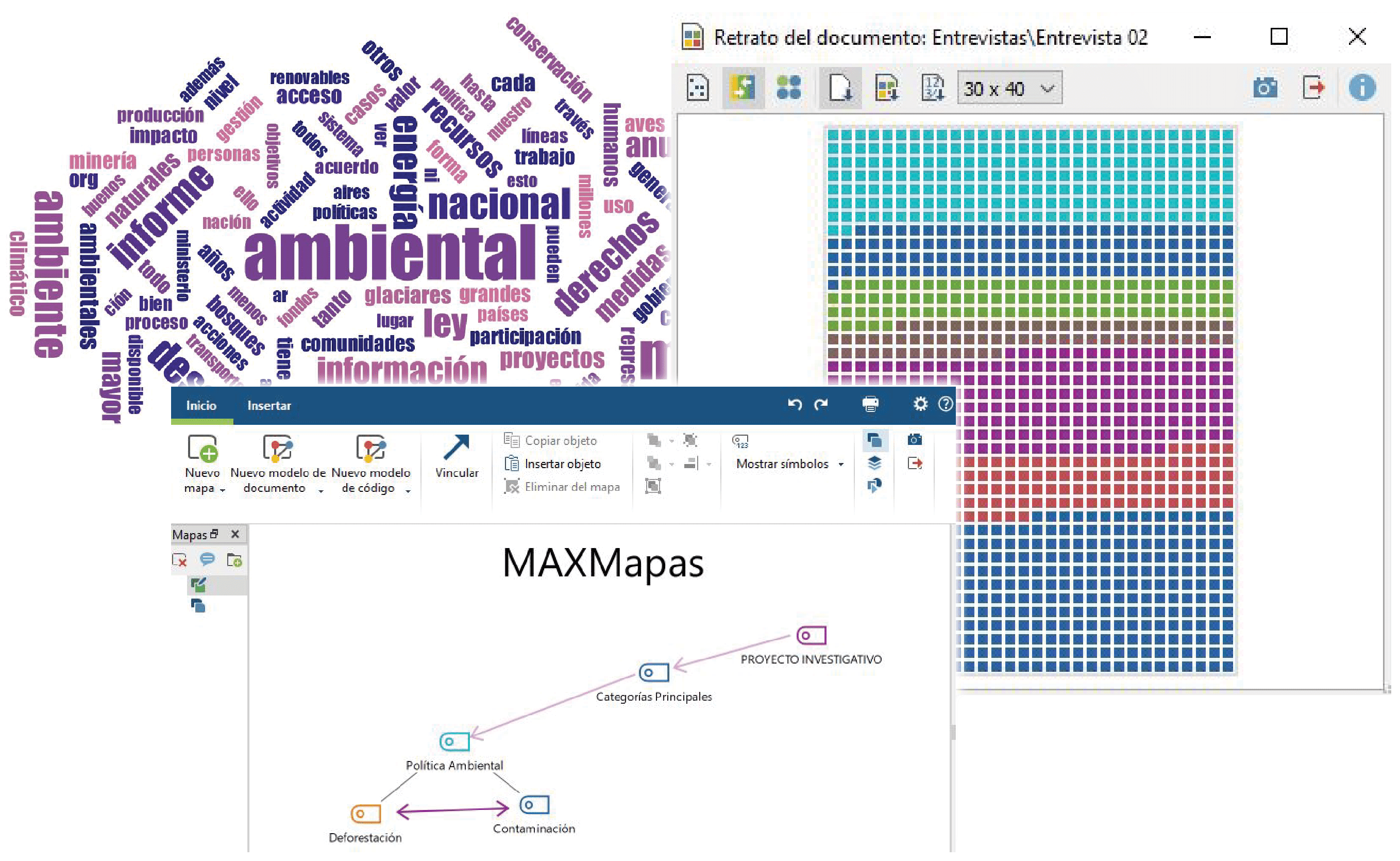Toggle the blank document display button
The image size is (1400, 861).
tap(840, 88)
